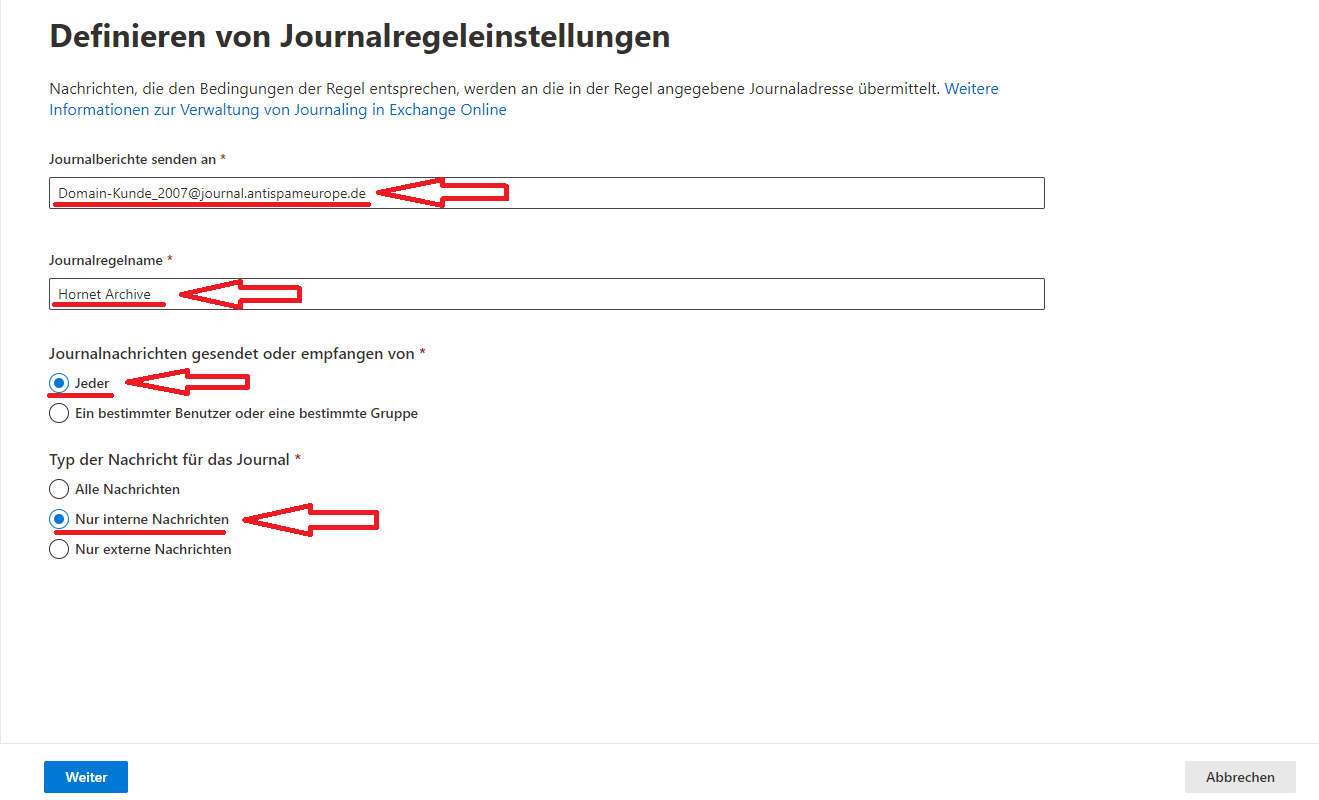The height and width of the screenshot is (800, 1319).
Task: Click the Definieren von Journalregeleinstellungen heading
Action: click(x=359, y=37)
